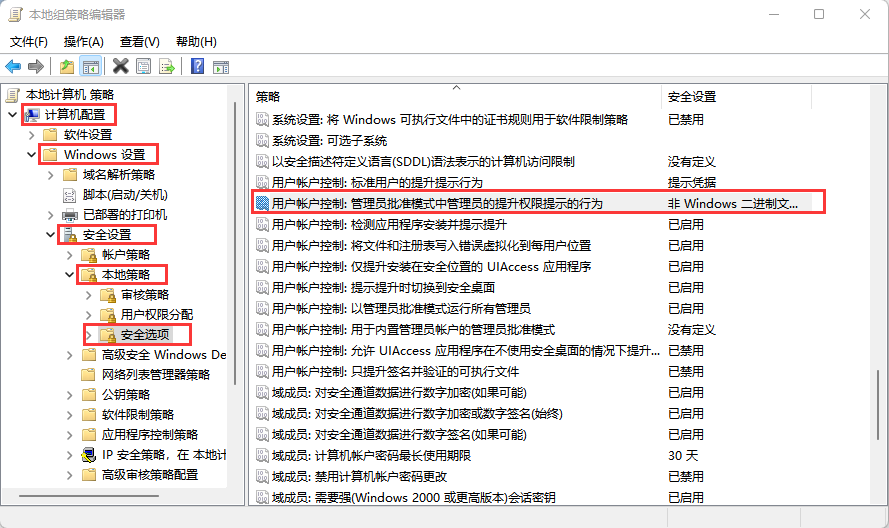Sort by the 安全设置 column header
Viewport: 889px width, 528px height.
click(x=736, y=96)
